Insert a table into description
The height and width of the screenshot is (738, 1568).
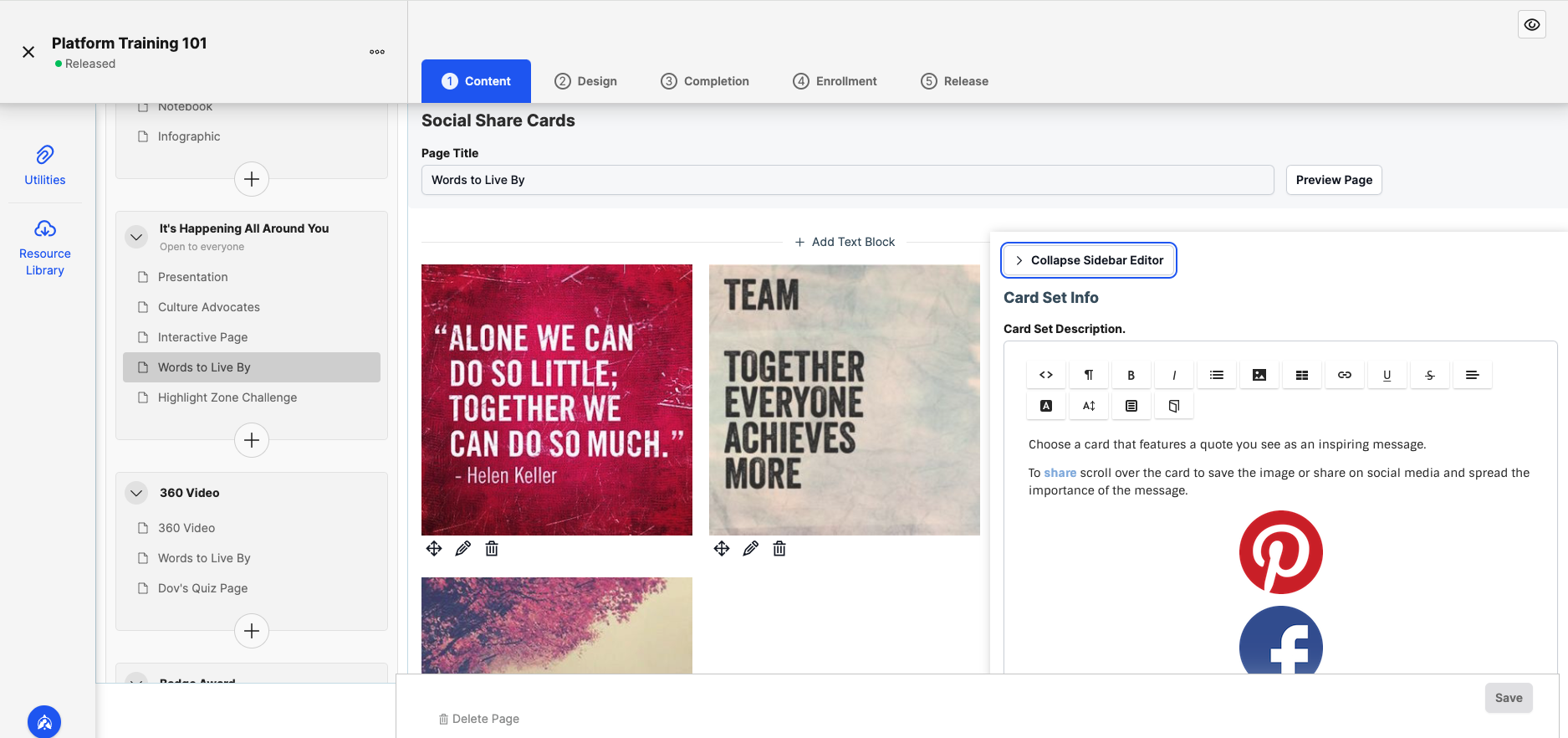(x=1302, y=375)
